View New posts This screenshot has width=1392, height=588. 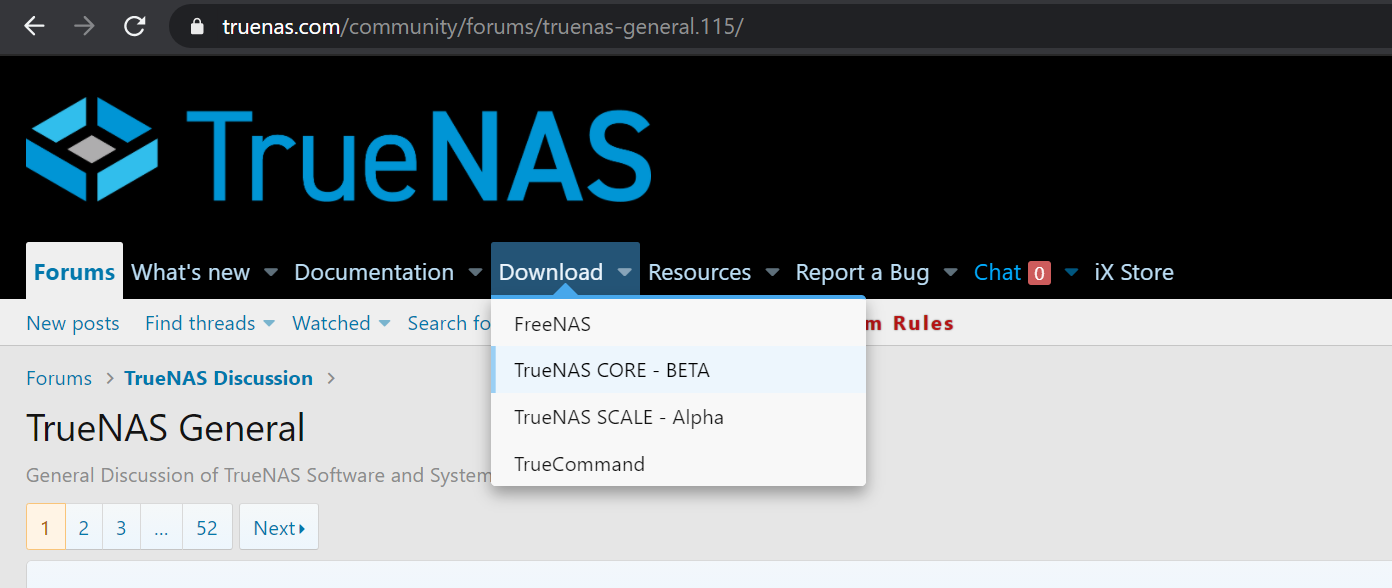[x=73, y=323]
